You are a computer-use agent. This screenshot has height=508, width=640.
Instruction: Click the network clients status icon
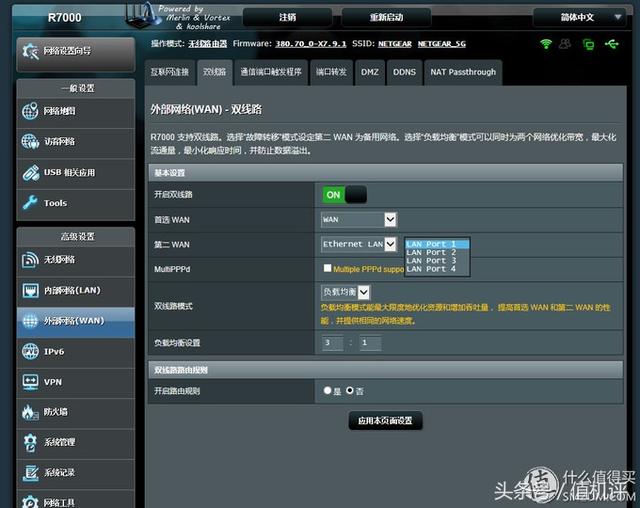point(588,44)
